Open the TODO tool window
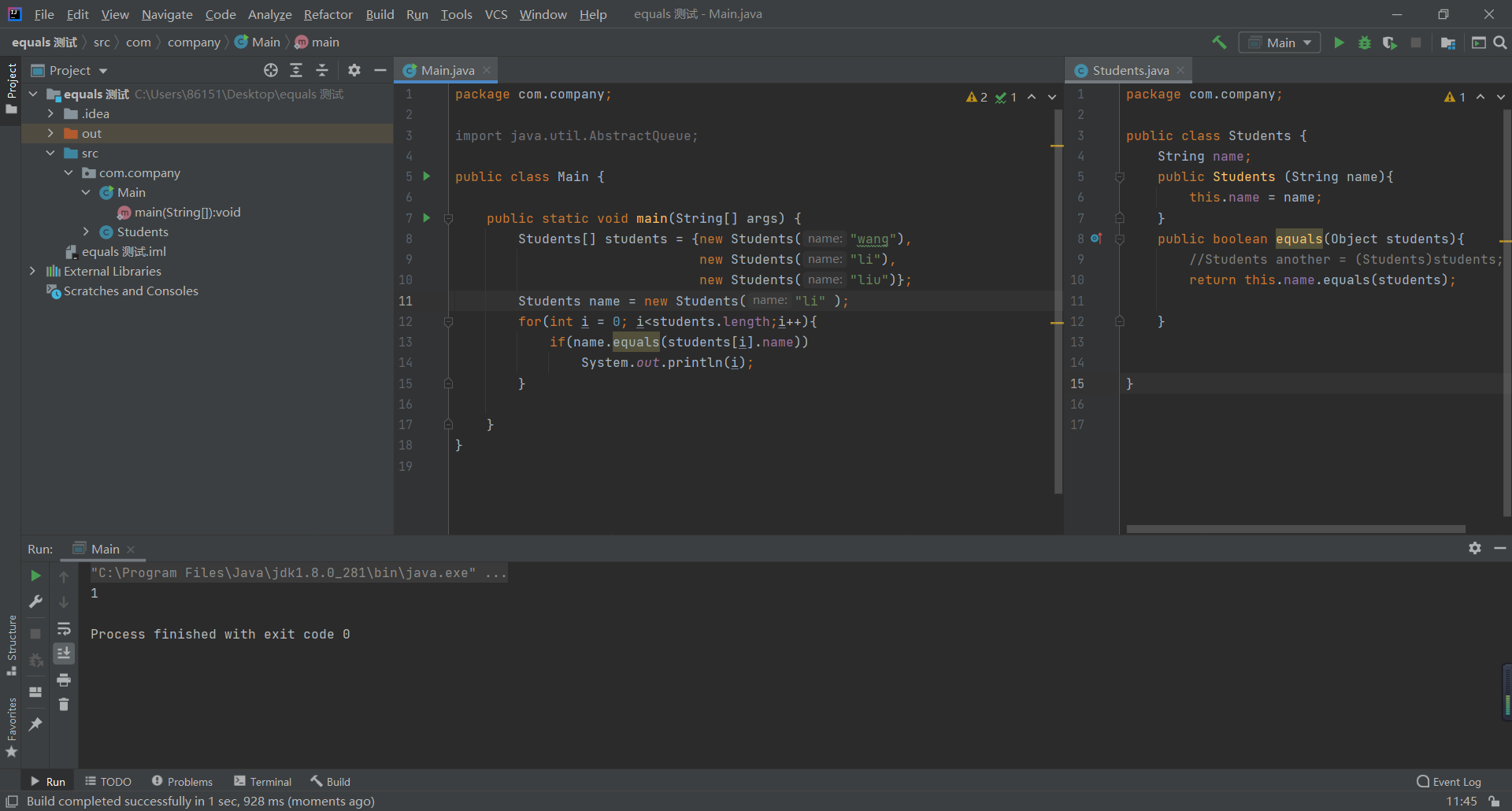This screenshot has height=811, width=1512. 109,781
